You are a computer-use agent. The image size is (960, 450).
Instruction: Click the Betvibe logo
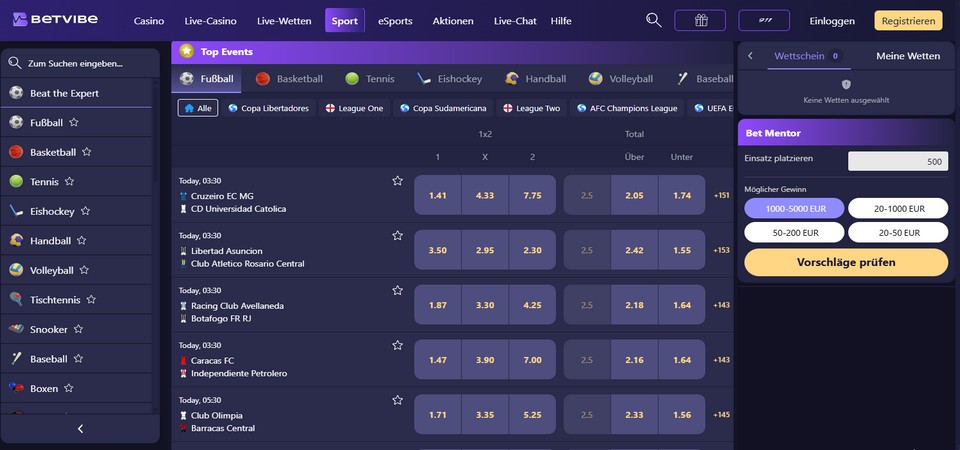coord(55,20)
